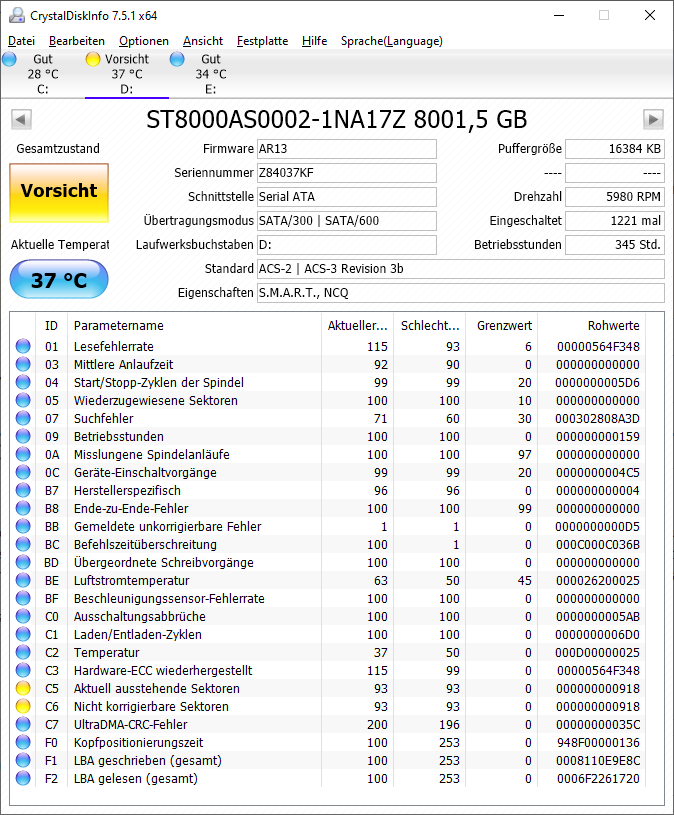This screenshot has height=815, width=674.
Task: Click status icon for Übergeordnete Schreibvorgänge
Action: pyautogui.click(x=23, y=562)
